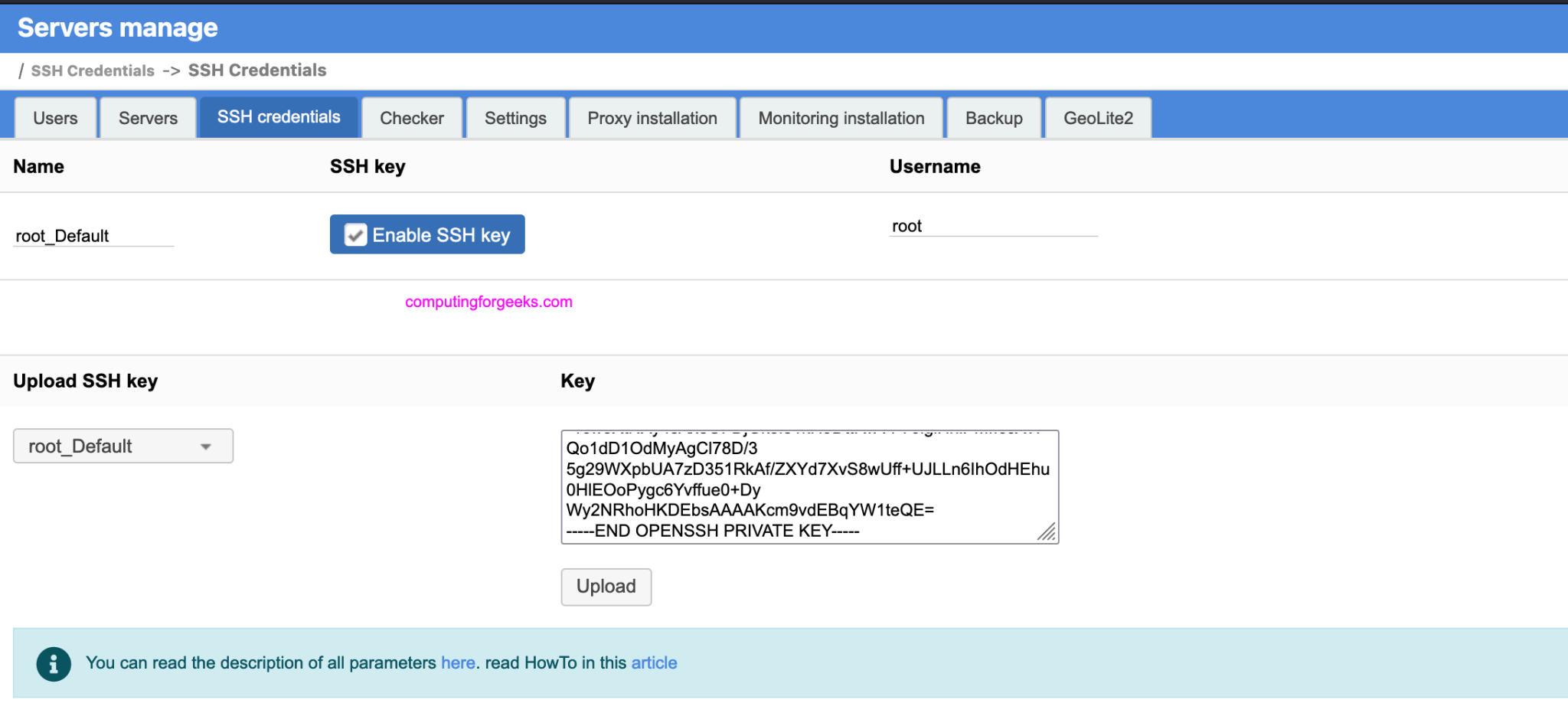Click the info circle icon

point(53,663)
